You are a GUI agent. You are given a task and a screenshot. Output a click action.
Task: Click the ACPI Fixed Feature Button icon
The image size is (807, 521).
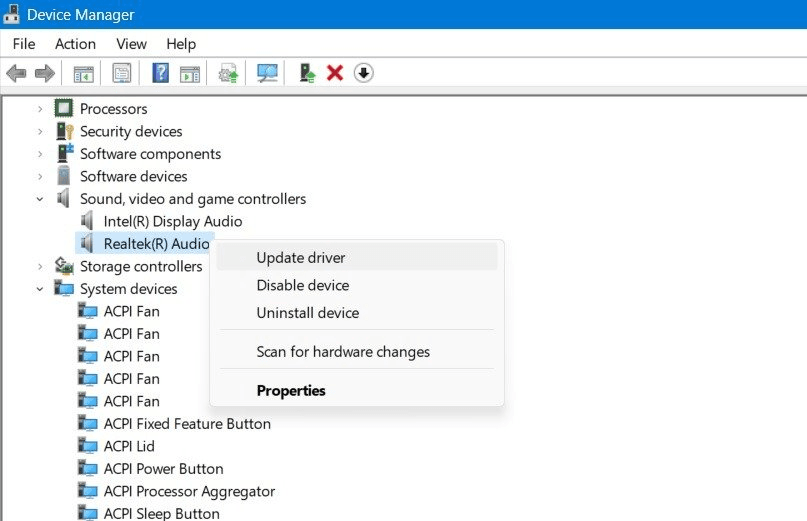87,423
